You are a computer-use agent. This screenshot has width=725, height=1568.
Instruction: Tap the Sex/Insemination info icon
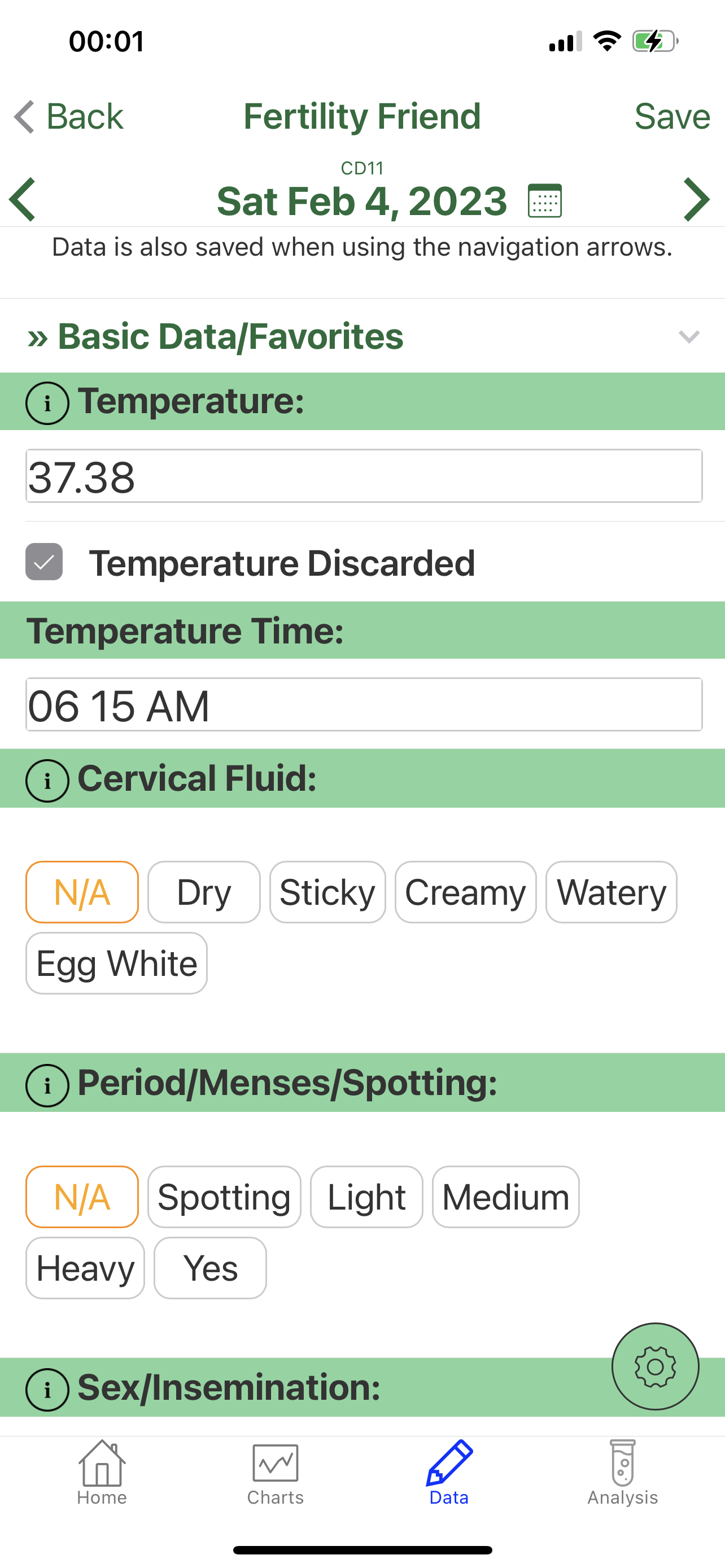coord(47,1390)
